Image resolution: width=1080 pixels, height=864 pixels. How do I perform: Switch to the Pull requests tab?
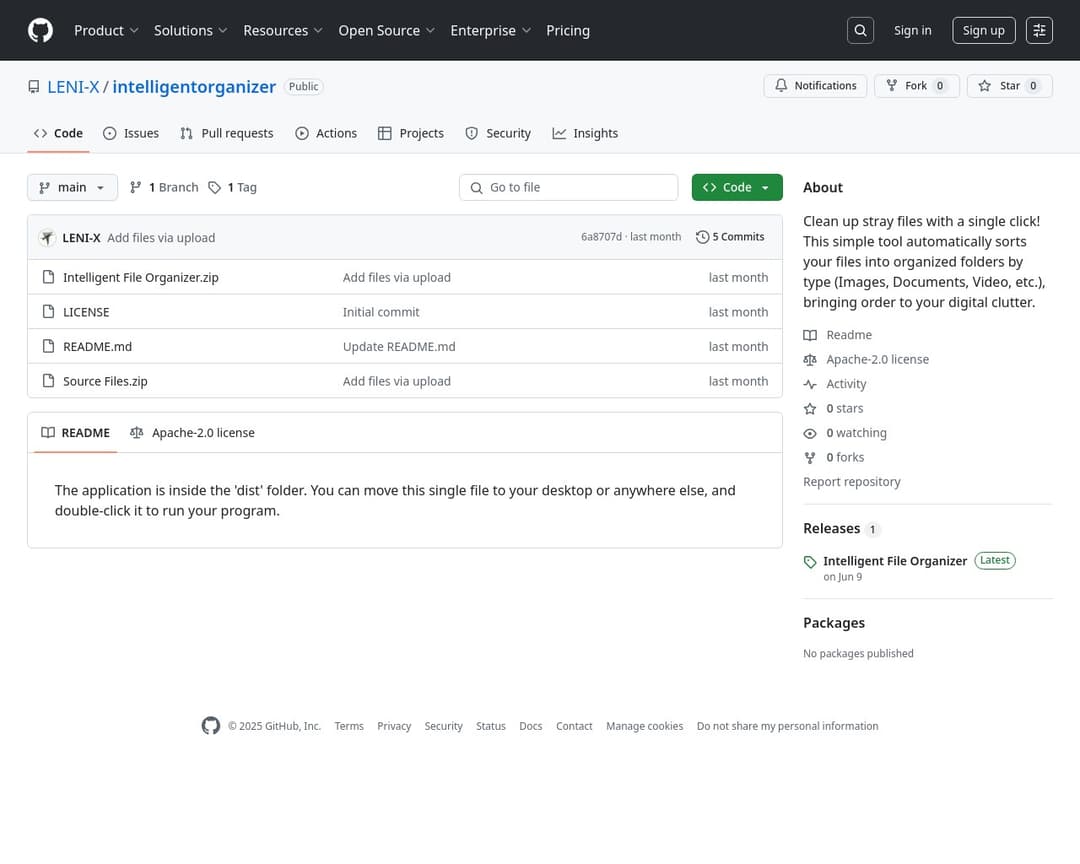click(227, 134)
